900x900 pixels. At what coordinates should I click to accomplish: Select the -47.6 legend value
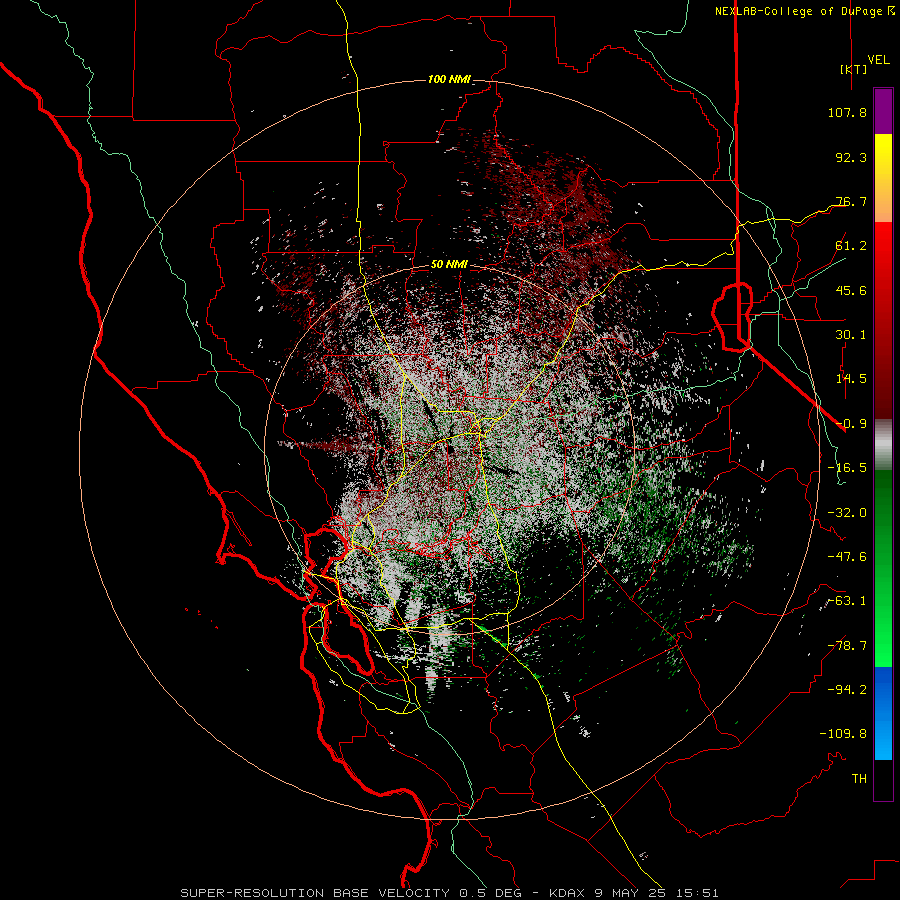847,557
